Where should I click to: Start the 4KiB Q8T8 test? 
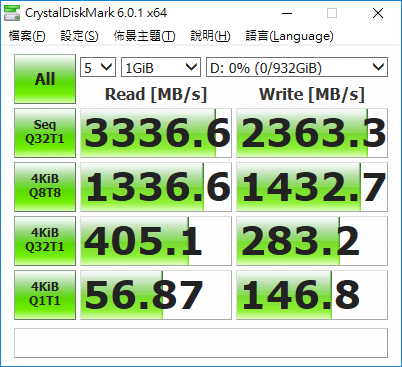(45, 187)
